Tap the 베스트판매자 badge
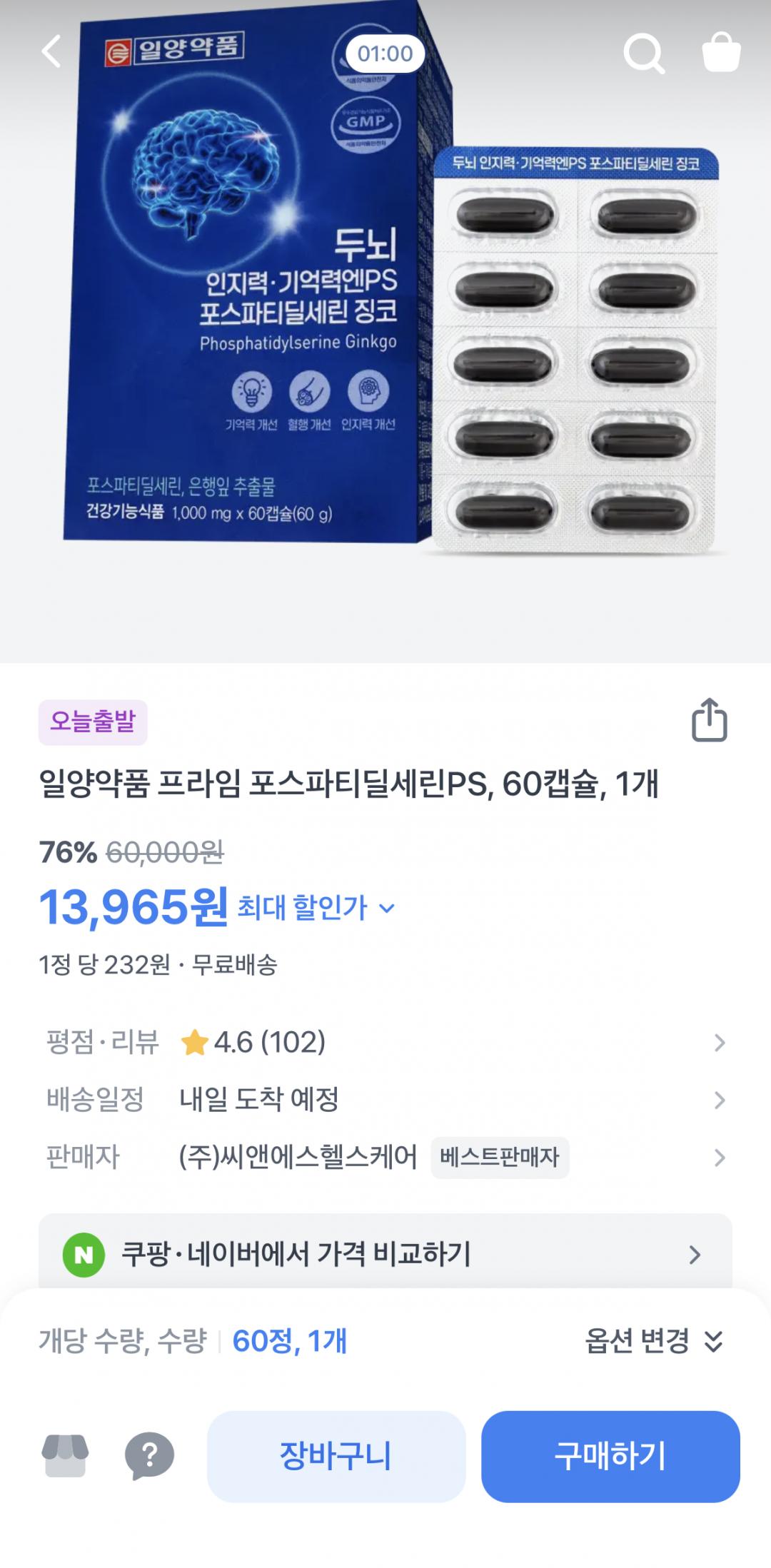Screen dimensions: 771x1568 pyautogui.click(x=500, y=1157)
